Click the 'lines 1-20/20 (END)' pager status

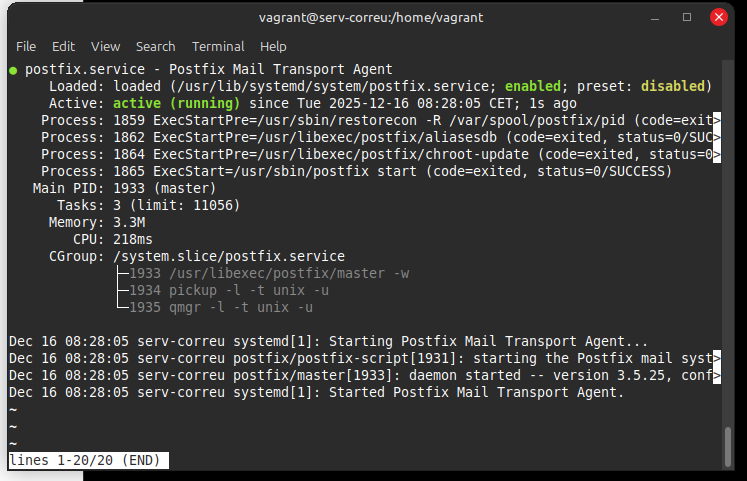[x=88, y=460]
